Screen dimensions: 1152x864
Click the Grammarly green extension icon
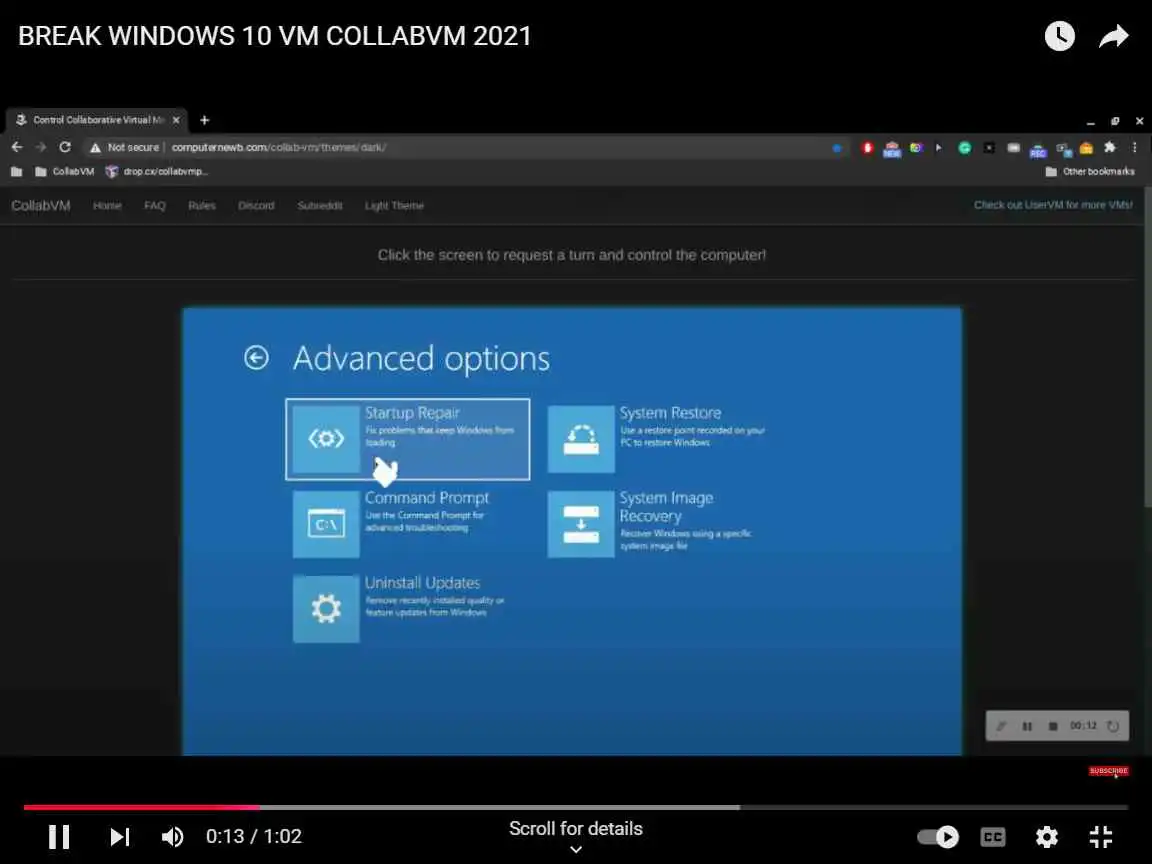click(965, 148)
